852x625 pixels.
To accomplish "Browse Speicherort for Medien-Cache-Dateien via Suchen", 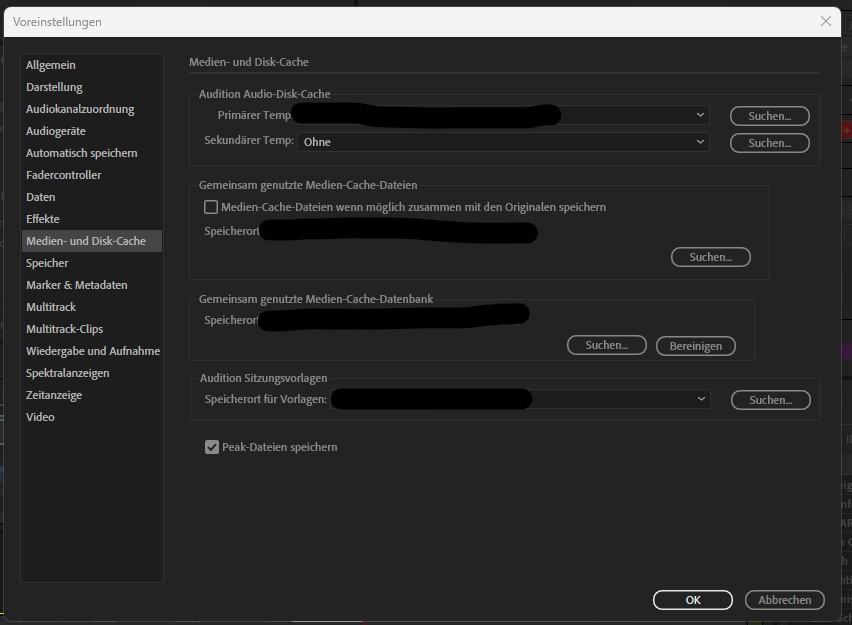I will [x=710, y=257].
